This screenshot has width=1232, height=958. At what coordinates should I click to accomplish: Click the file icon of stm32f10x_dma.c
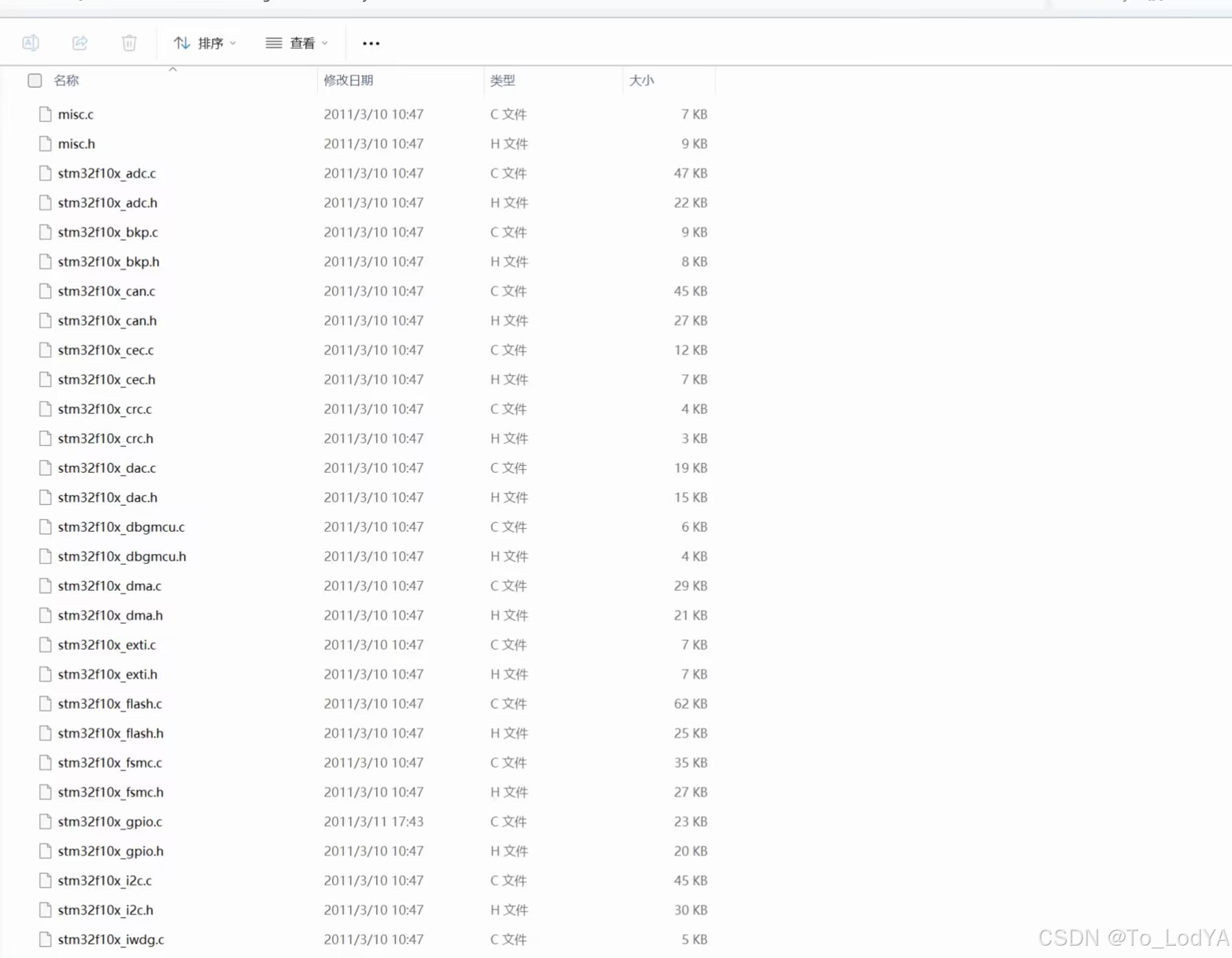(x=45, y=586)
